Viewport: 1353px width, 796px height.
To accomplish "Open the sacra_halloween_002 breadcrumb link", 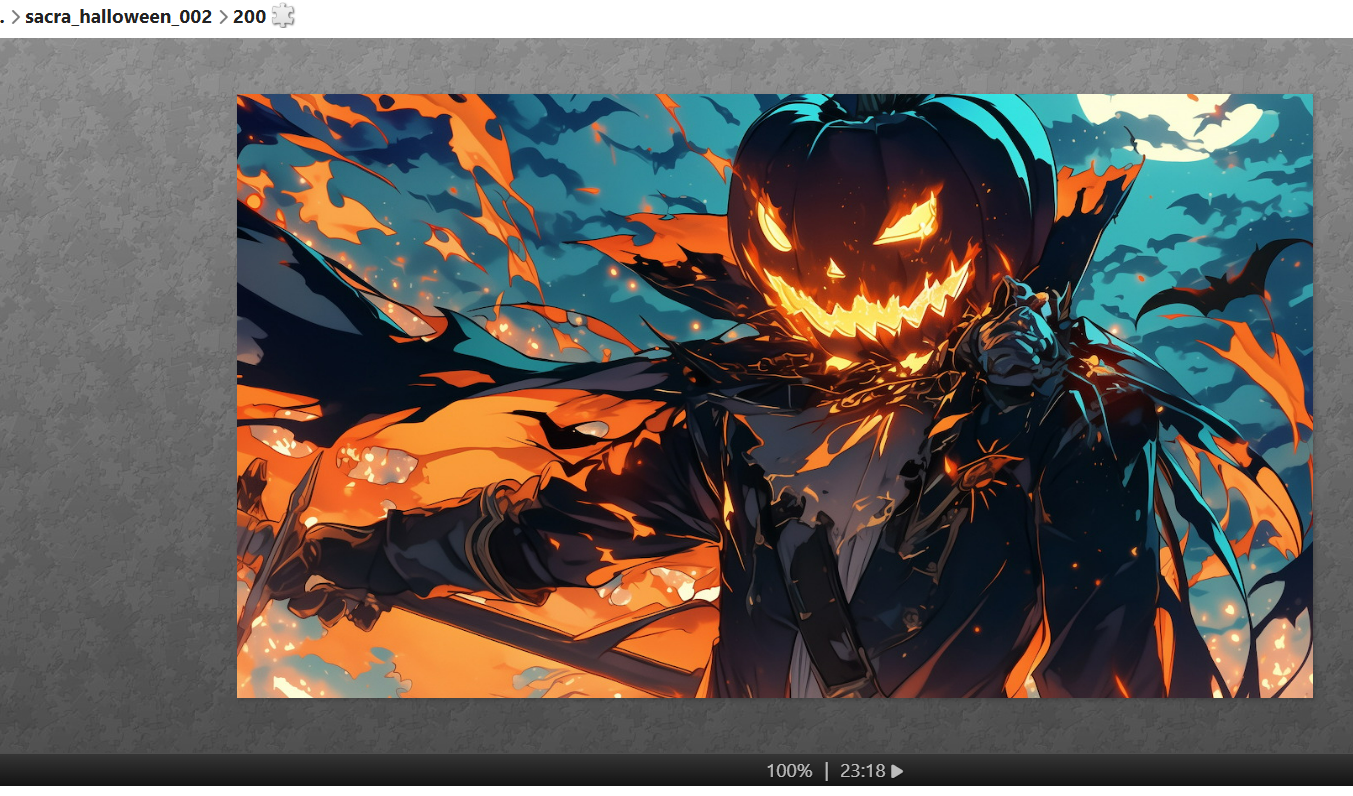I will point(119,16).
